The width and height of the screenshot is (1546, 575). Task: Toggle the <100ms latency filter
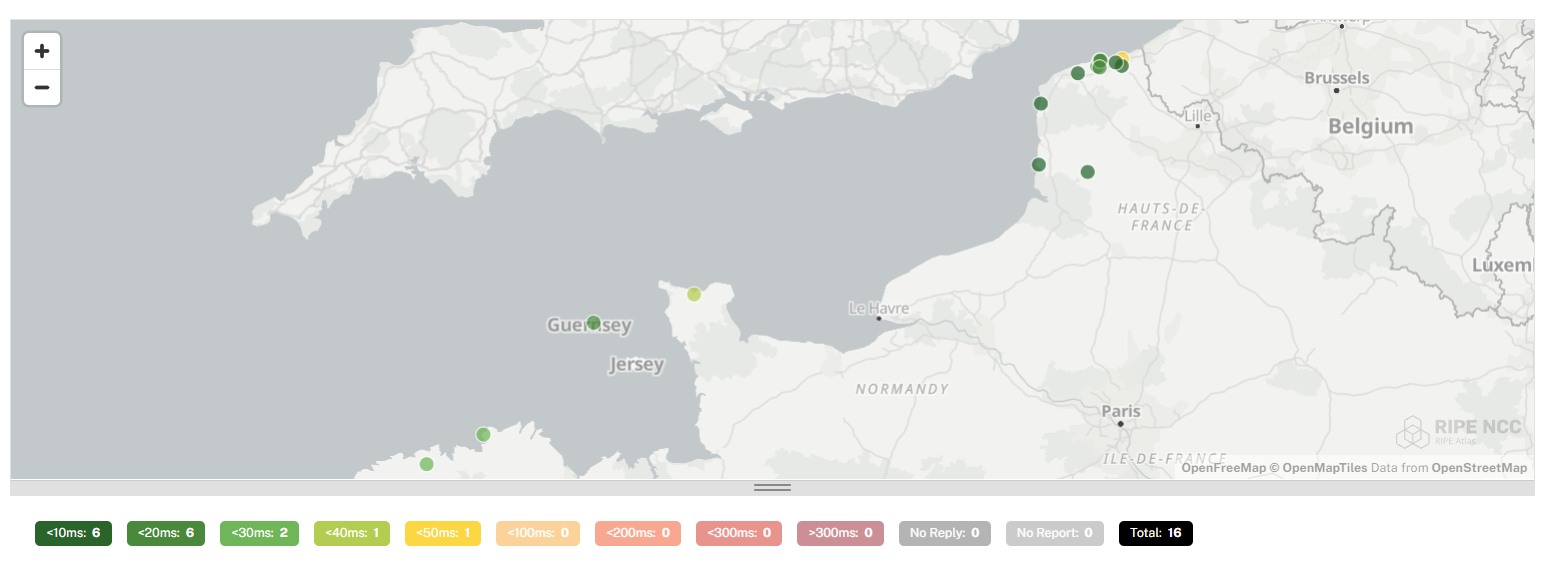pos(538,533)
